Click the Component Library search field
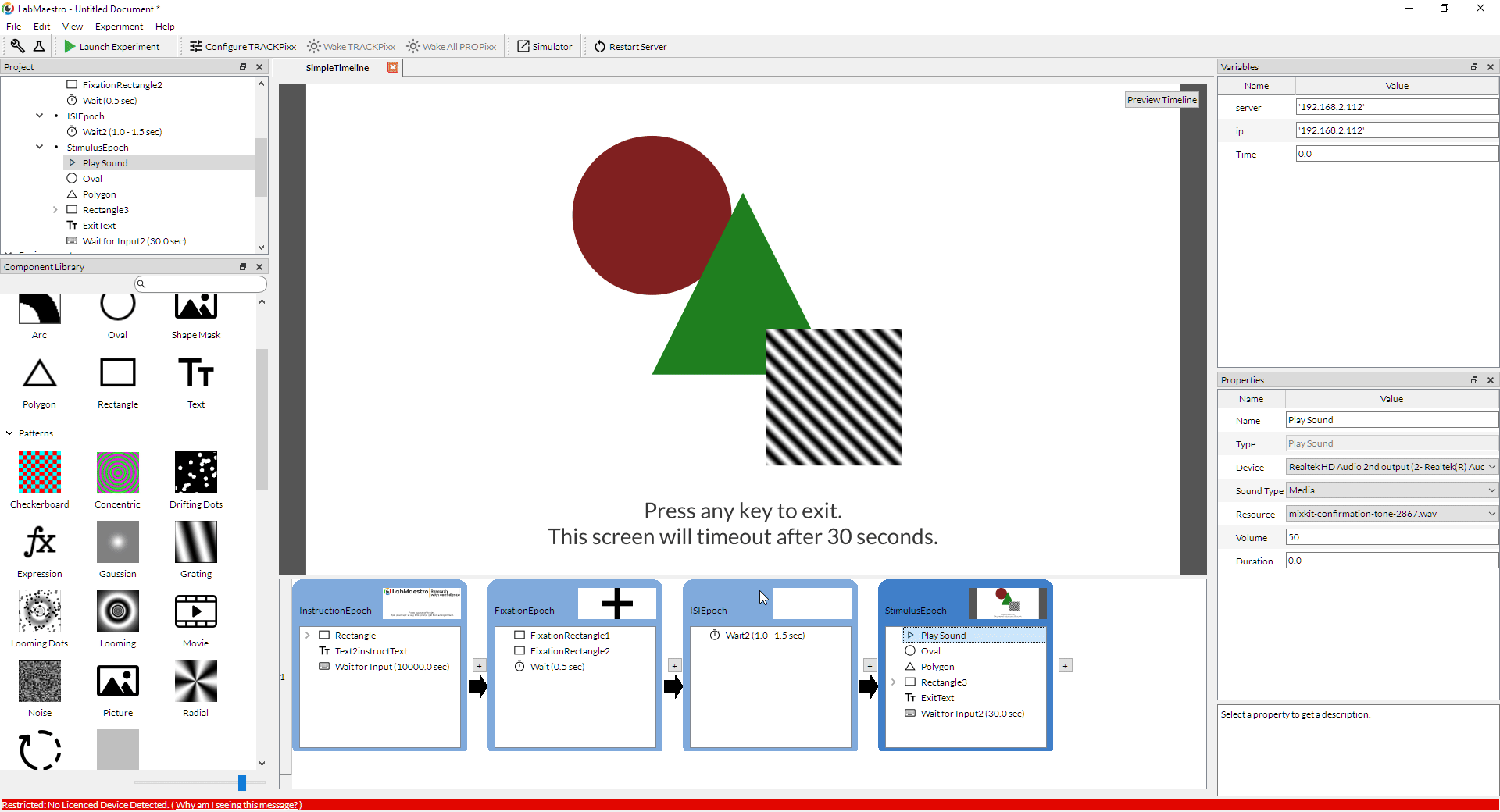Image resolution: width=1500 pixels, height=812 pixels. click(201, 284)
